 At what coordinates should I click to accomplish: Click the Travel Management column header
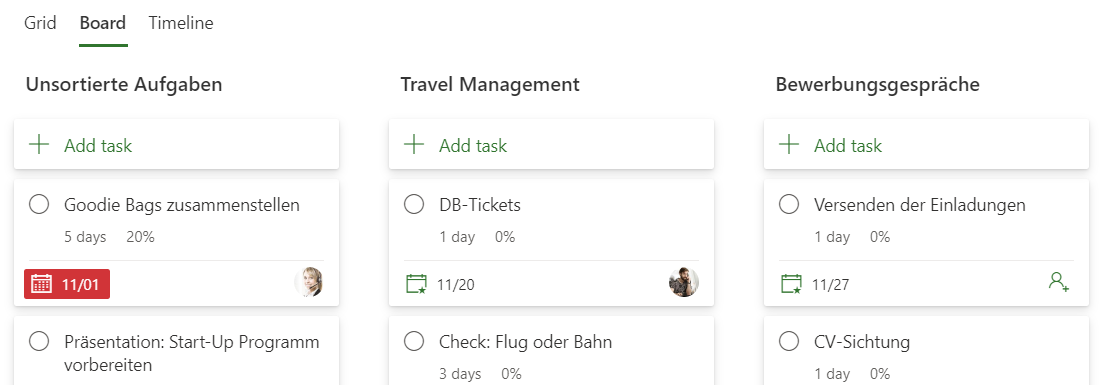click(490, 85)
